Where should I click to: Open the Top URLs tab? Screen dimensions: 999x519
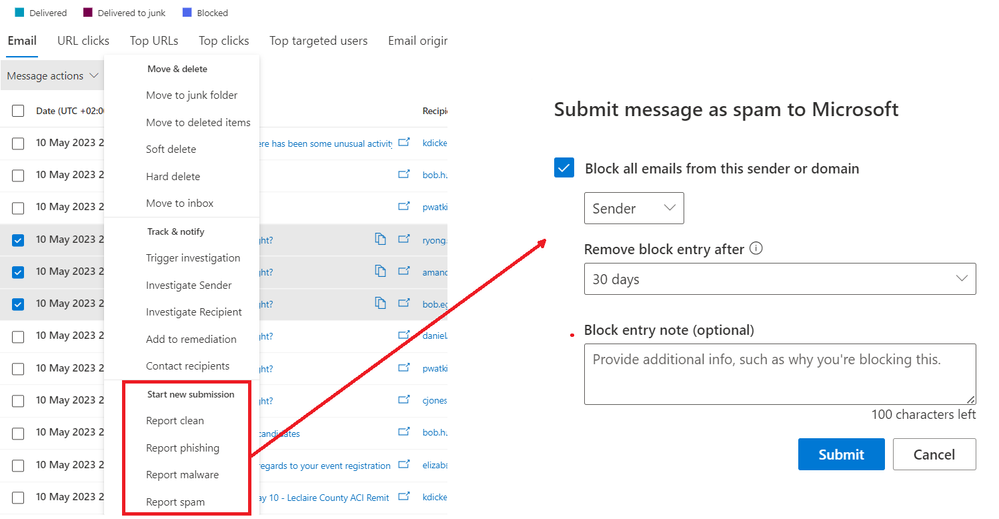click(x=154, y=41)
